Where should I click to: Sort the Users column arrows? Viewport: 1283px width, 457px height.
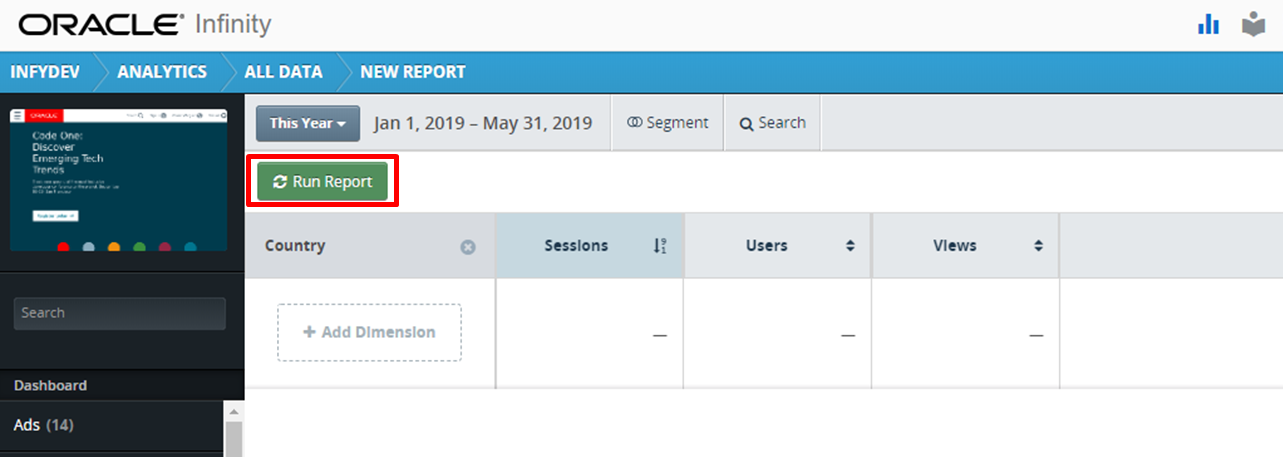pos(850,246)
